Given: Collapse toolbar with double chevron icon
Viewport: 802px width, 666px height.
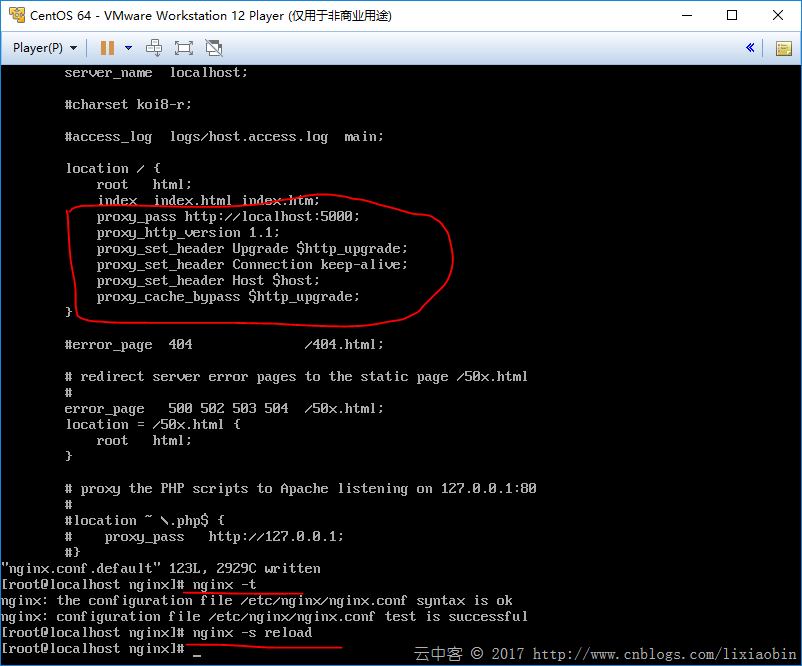Looking at the screenshot, I should point(750,48).
